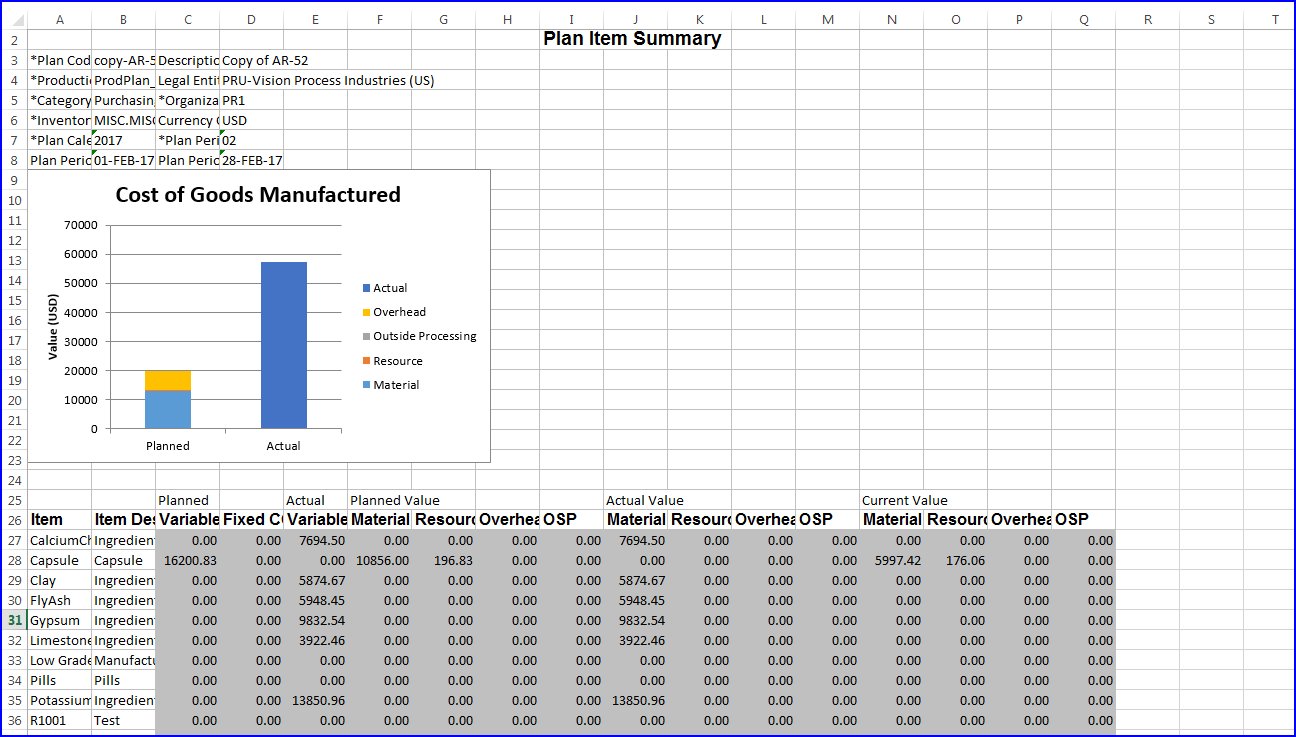Click the Clay item cell
The image size is (1296, 737).
[59, 580]
